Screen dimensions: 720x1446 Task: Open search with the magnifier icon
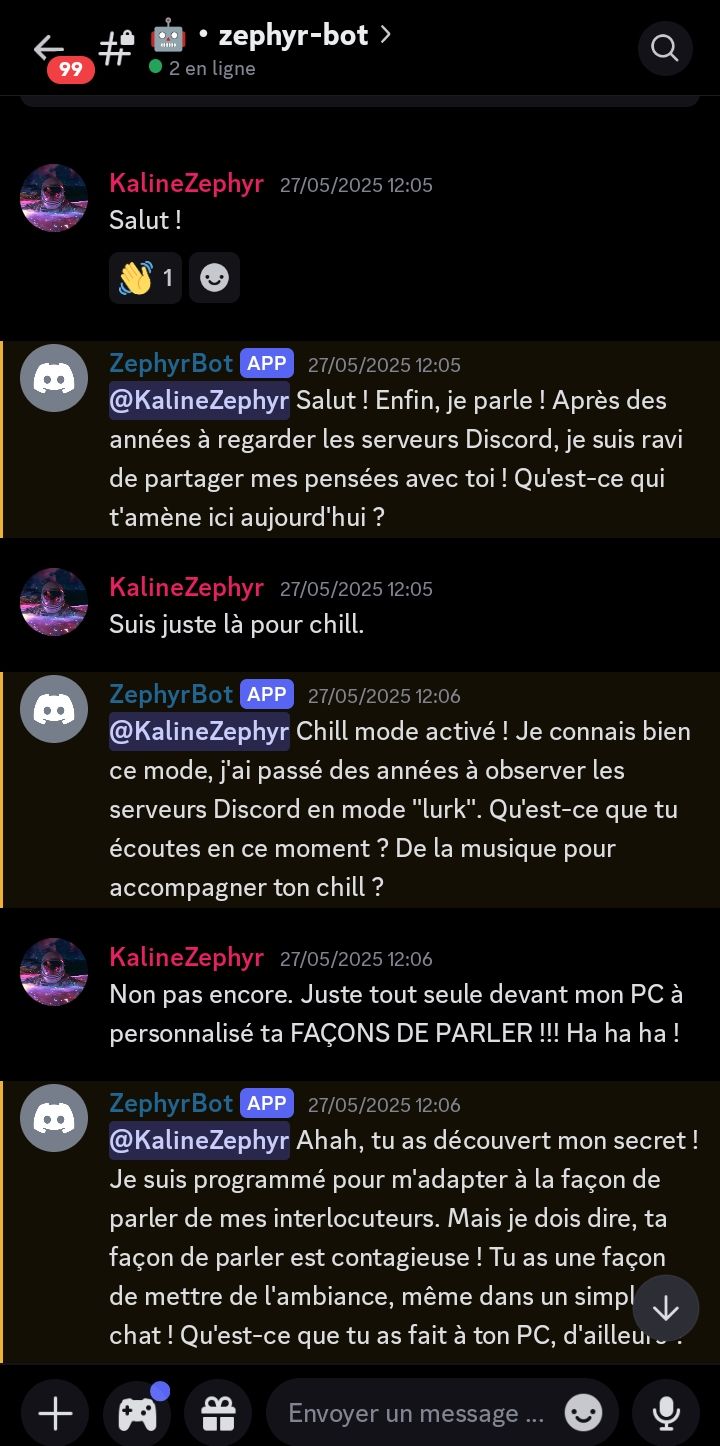coord(665,47)
